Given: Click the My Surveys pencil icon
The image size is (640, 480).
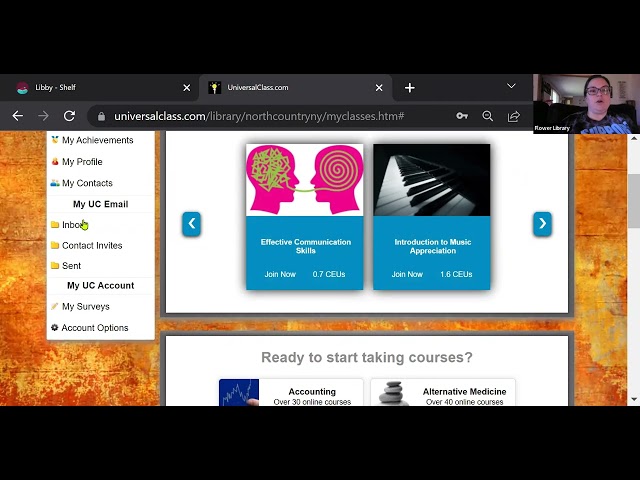Looking at the screenshot, I should pyautogui.click(x=54, y=306).
